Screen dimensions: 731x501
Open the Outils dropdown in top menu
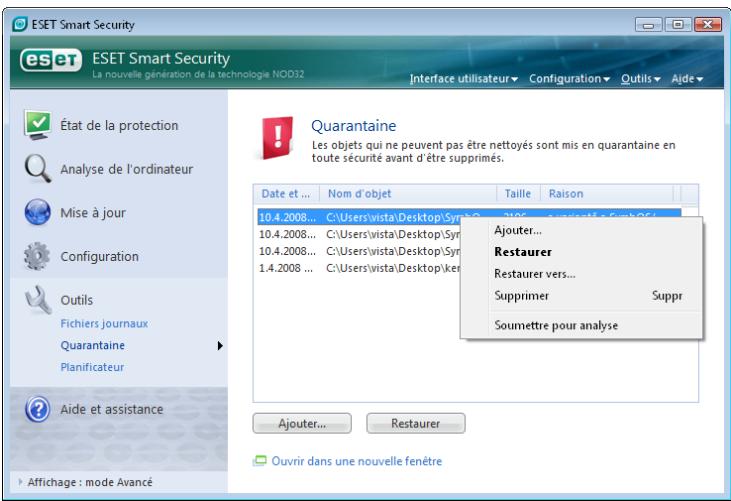coord(641,79)
